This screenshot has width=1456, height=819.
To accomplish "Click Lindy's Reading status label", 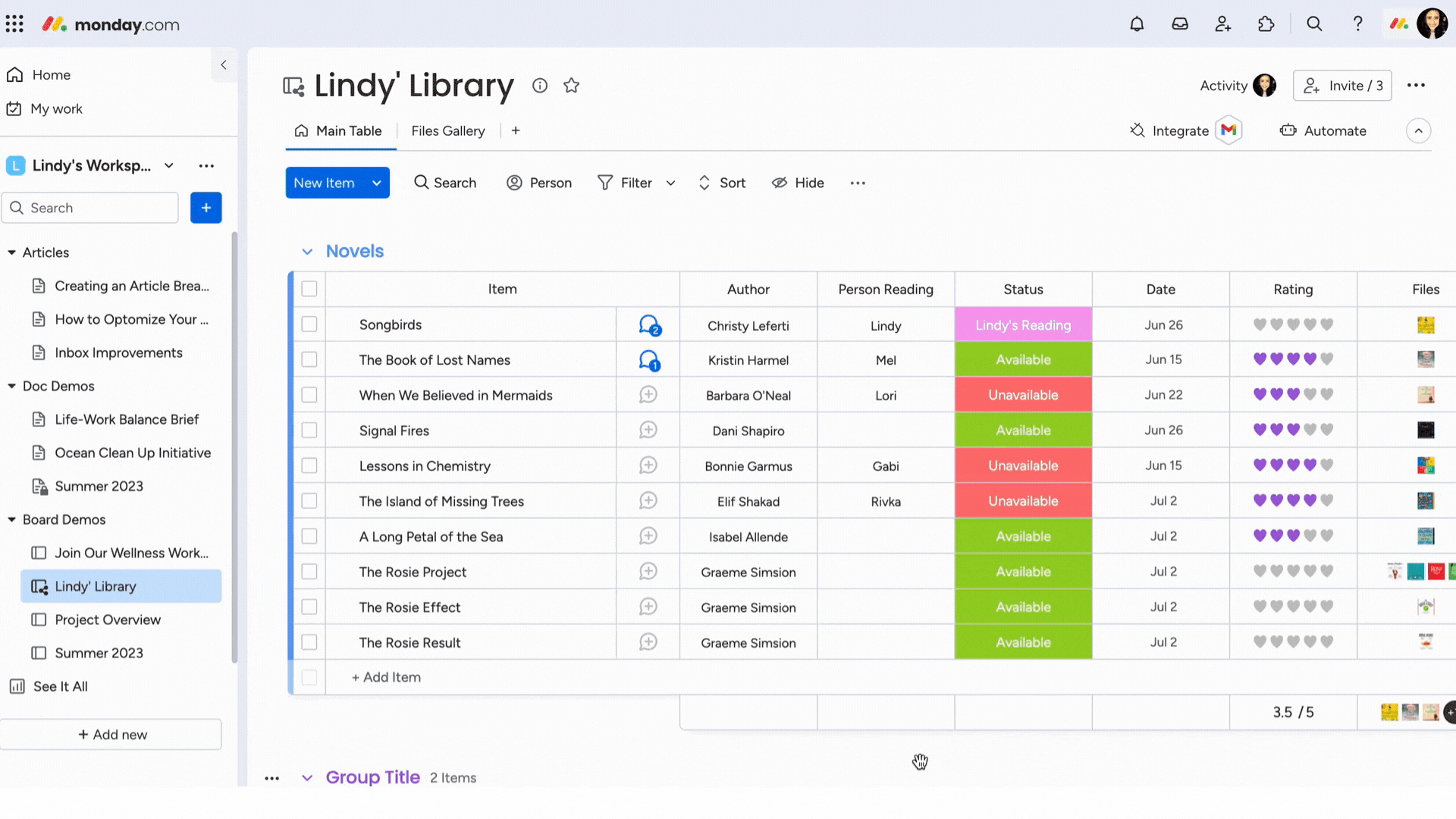I will (x=1023, y=325).
